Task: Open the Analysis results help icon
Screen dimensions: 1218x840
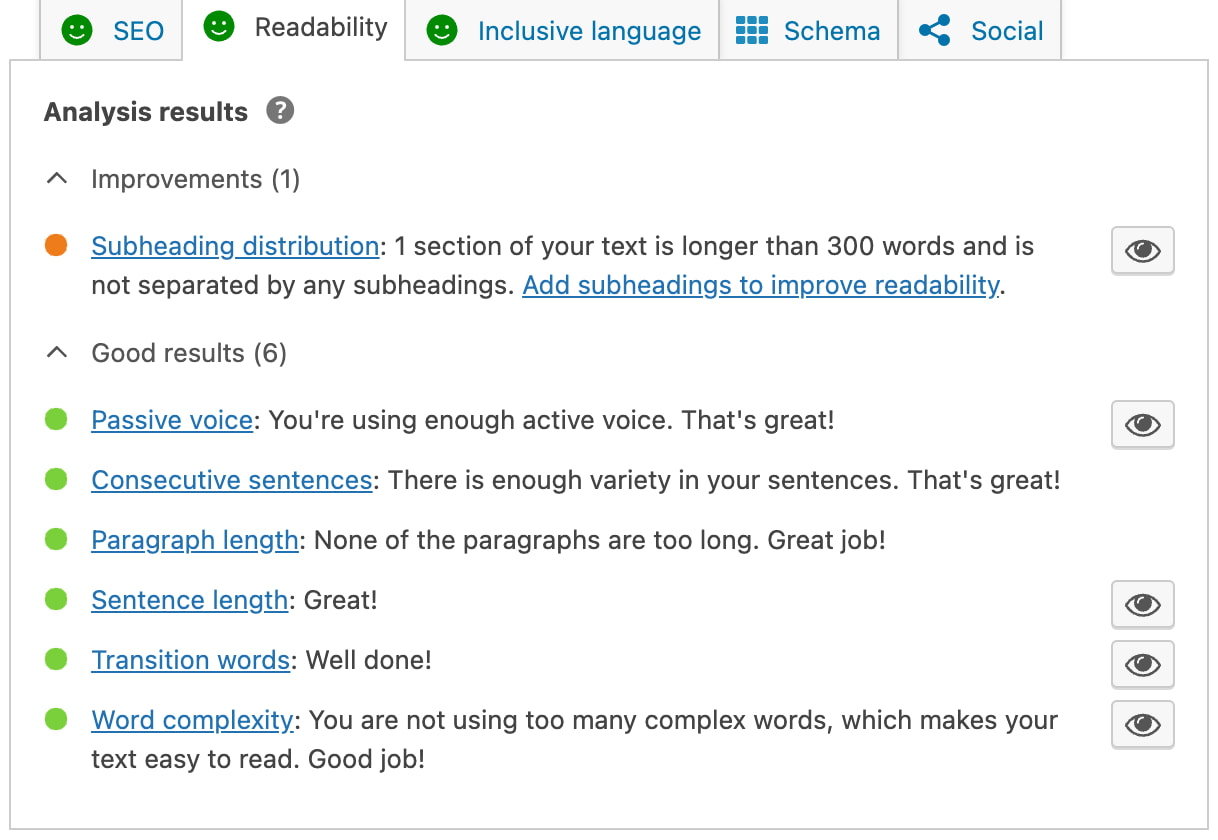Action: click(x=280, y=111)
